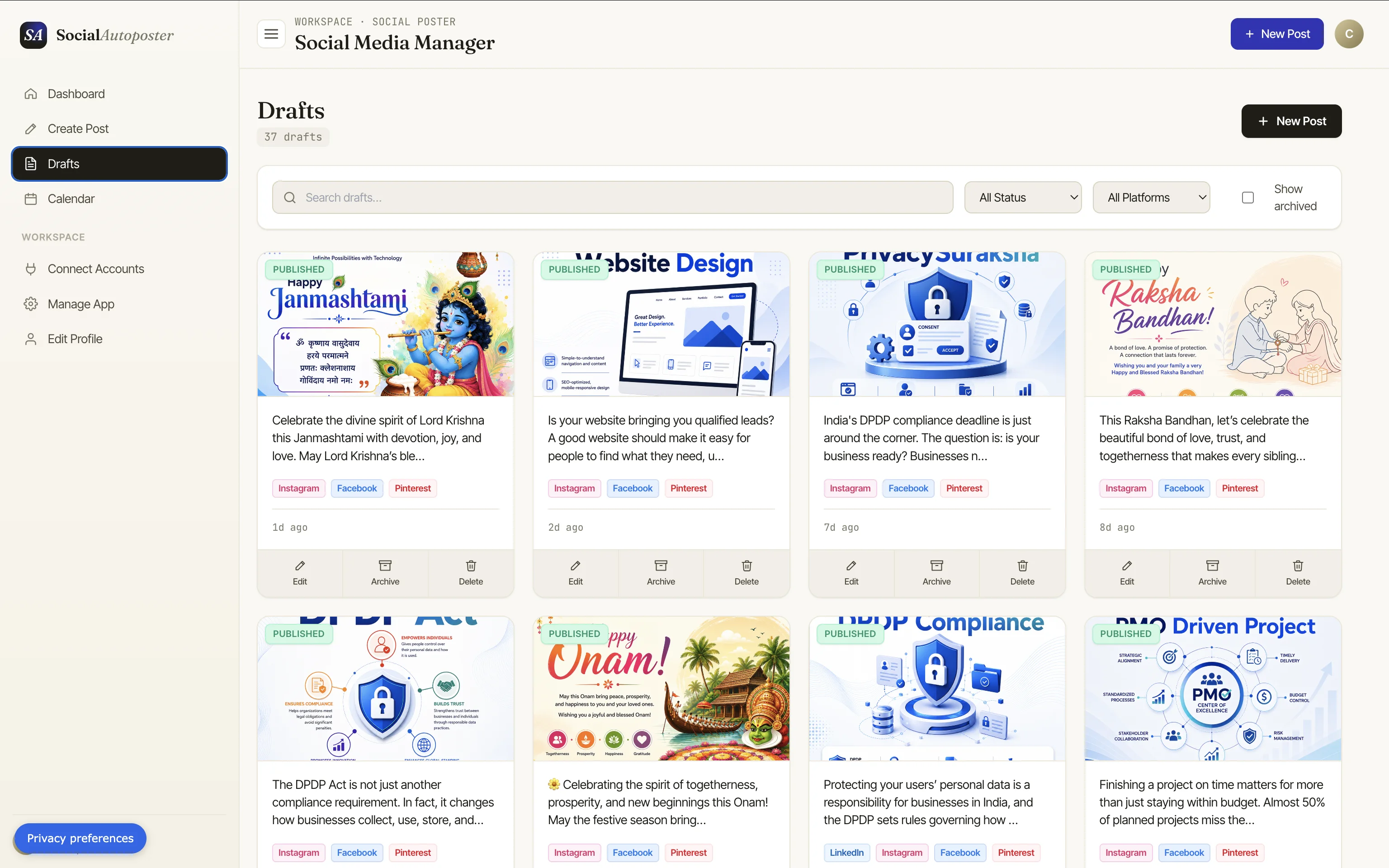Archive the Janmashtami draft

click(385, 573)
